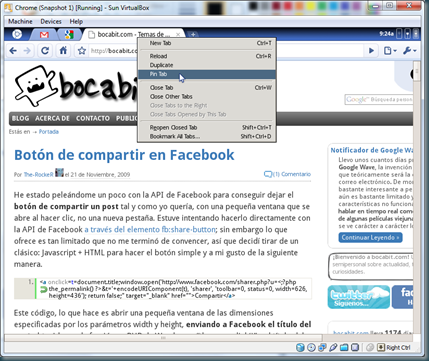Bookmark this page with the star icon
This screenshot has width=429, height=361.
[x=82, y=51]
